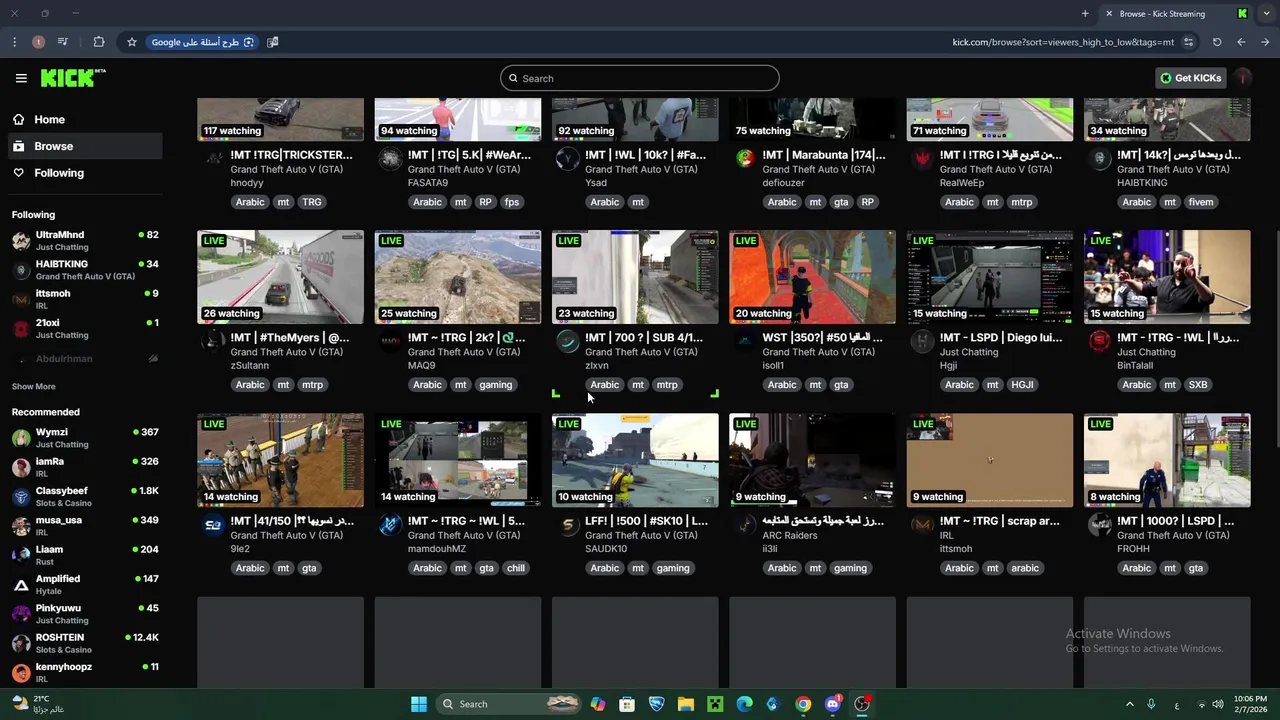Click the gaming tag under MAQ9 stream
The height and width of the screenshot is (720, 1280).
tap(495, 385)
